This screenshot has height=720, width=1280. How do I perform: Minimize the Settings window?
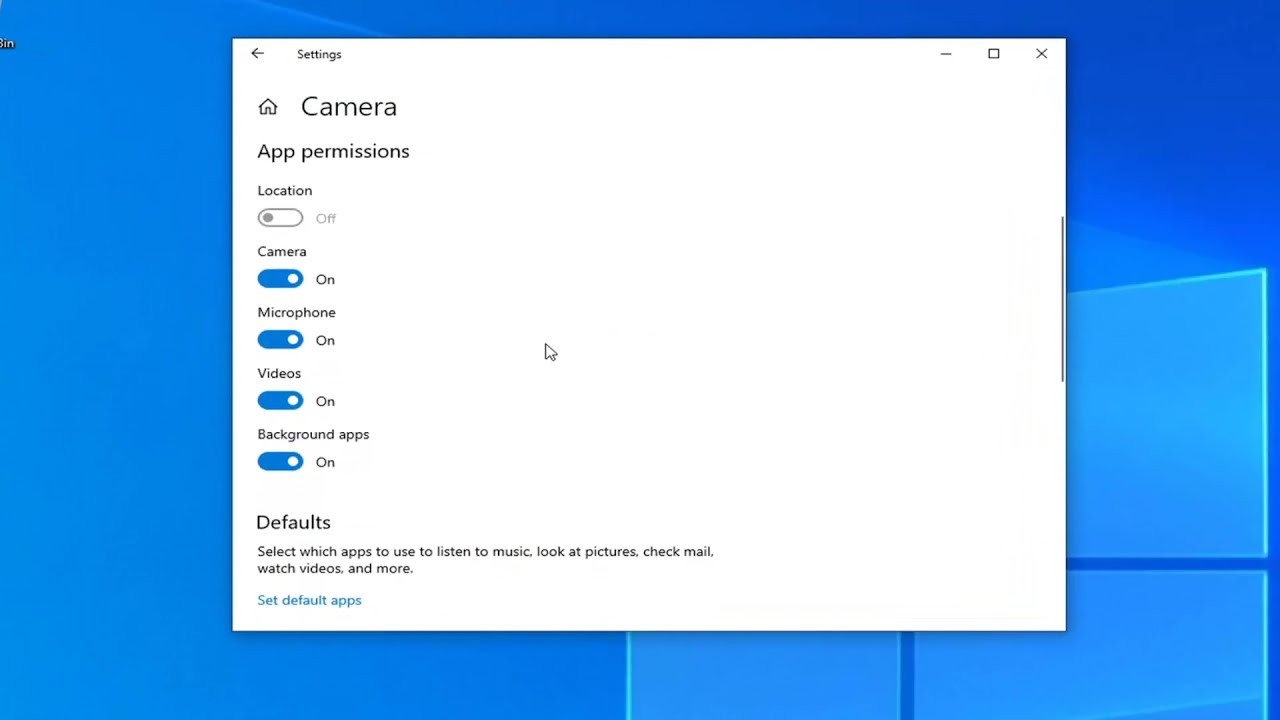[946, 54]
